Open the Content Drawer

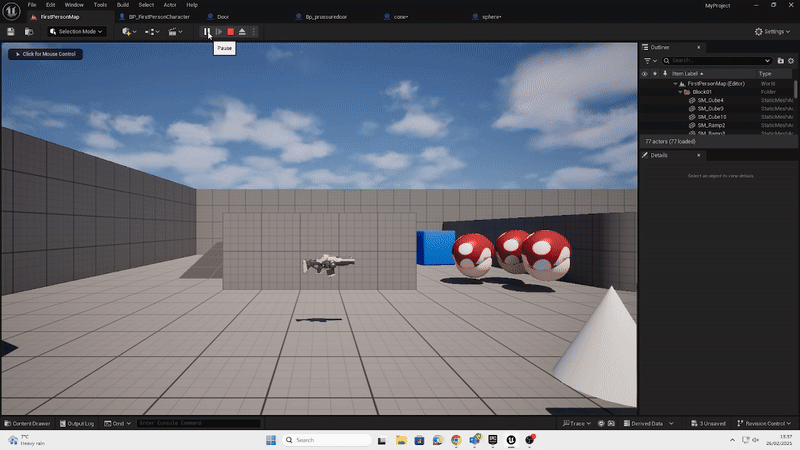[x=27, y=423]
